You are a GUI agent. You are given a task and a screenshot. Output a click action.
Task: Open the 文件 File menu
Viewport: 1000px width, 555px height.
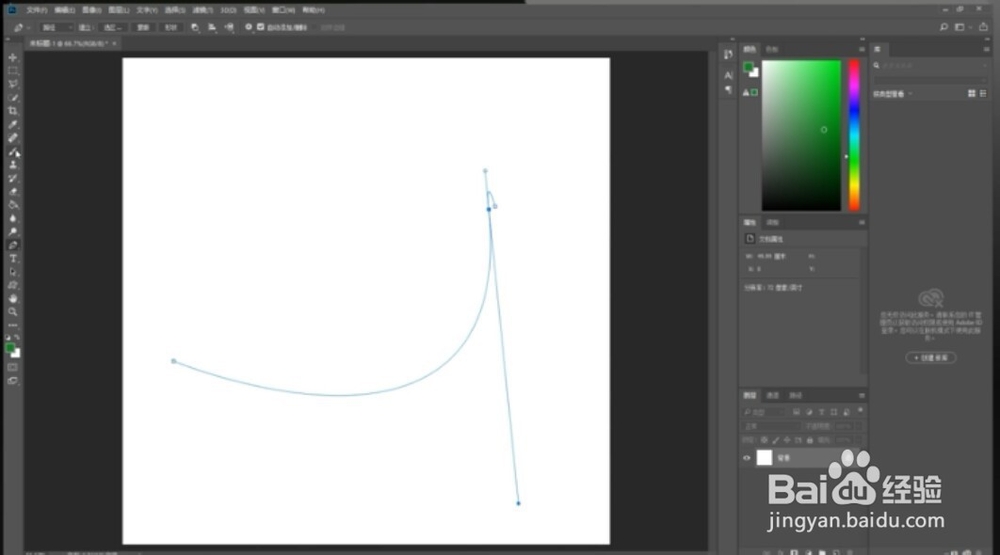tap(37, 10)
